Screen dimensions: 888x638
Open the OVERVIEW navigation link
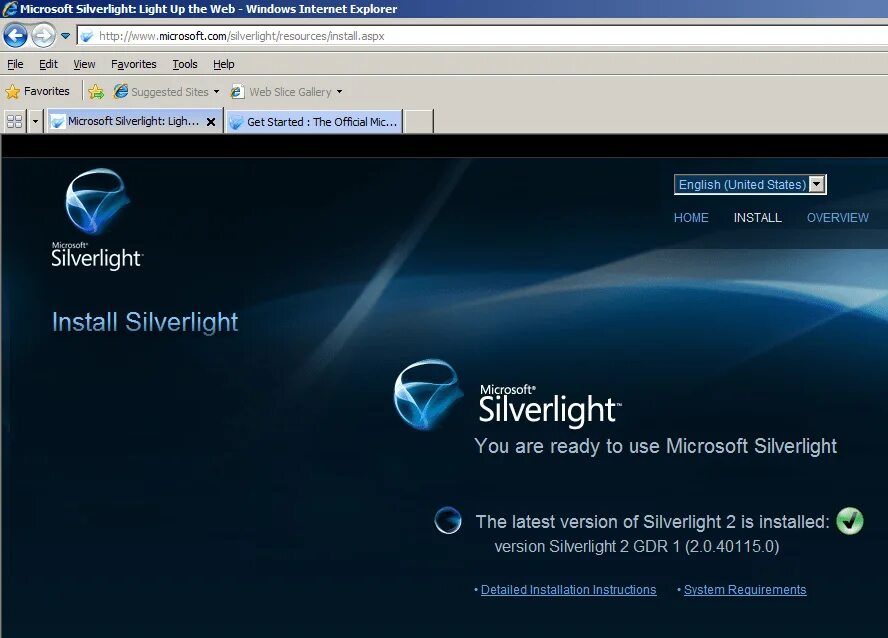[x=838, y=218]
